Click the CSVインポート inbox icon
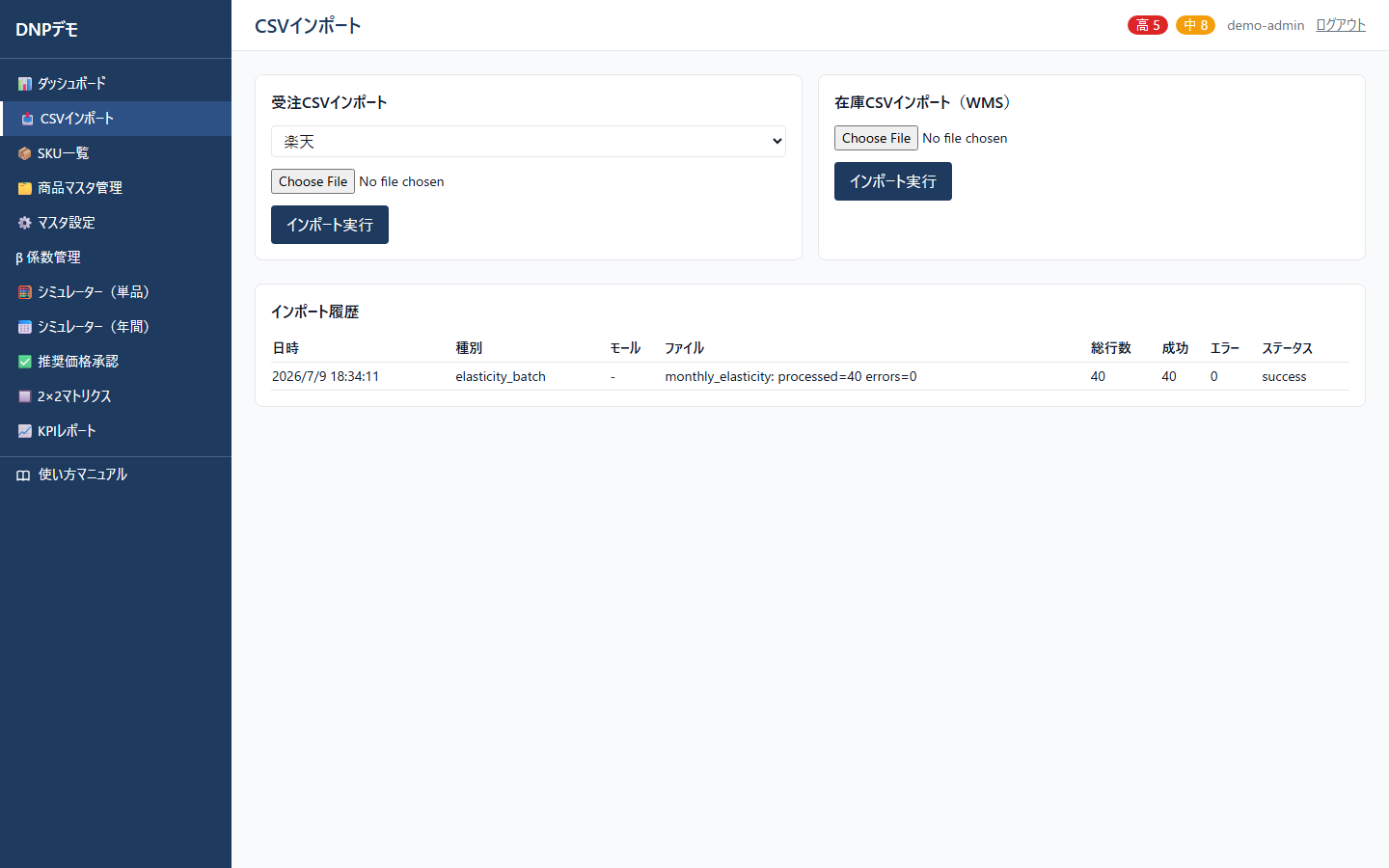 (28, 119)
